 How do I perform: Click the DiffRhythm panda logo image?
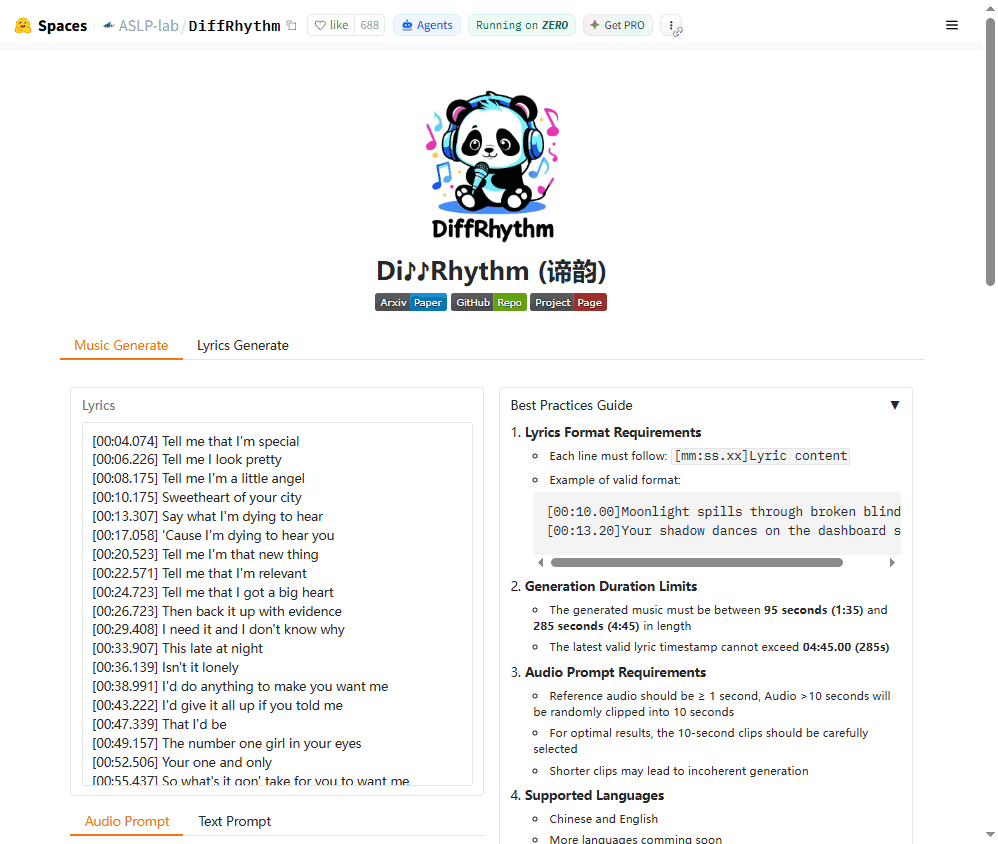(493, 165)
